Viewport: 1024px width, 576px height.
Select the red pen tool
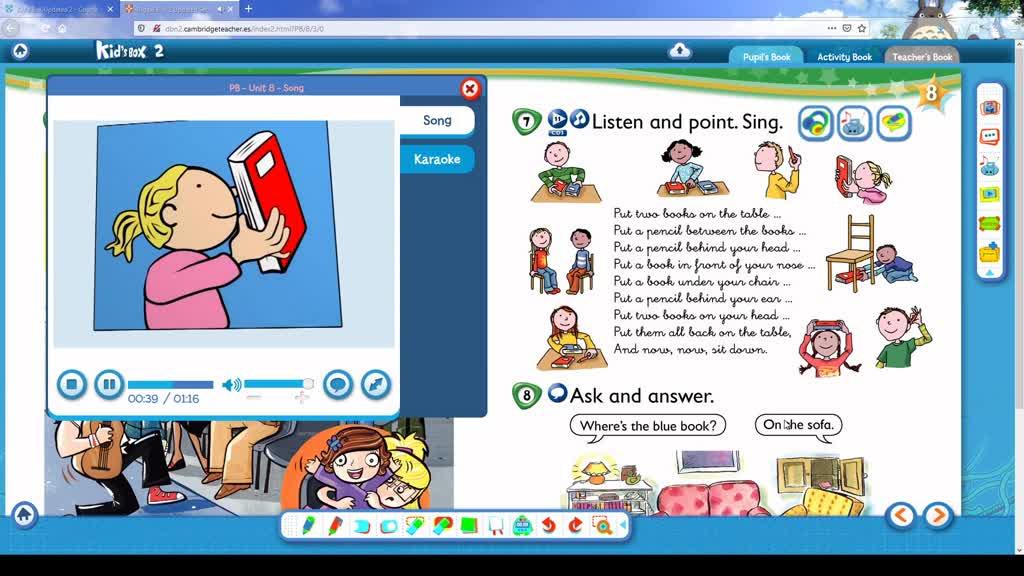pyautogui.click(x=334, y=526)
